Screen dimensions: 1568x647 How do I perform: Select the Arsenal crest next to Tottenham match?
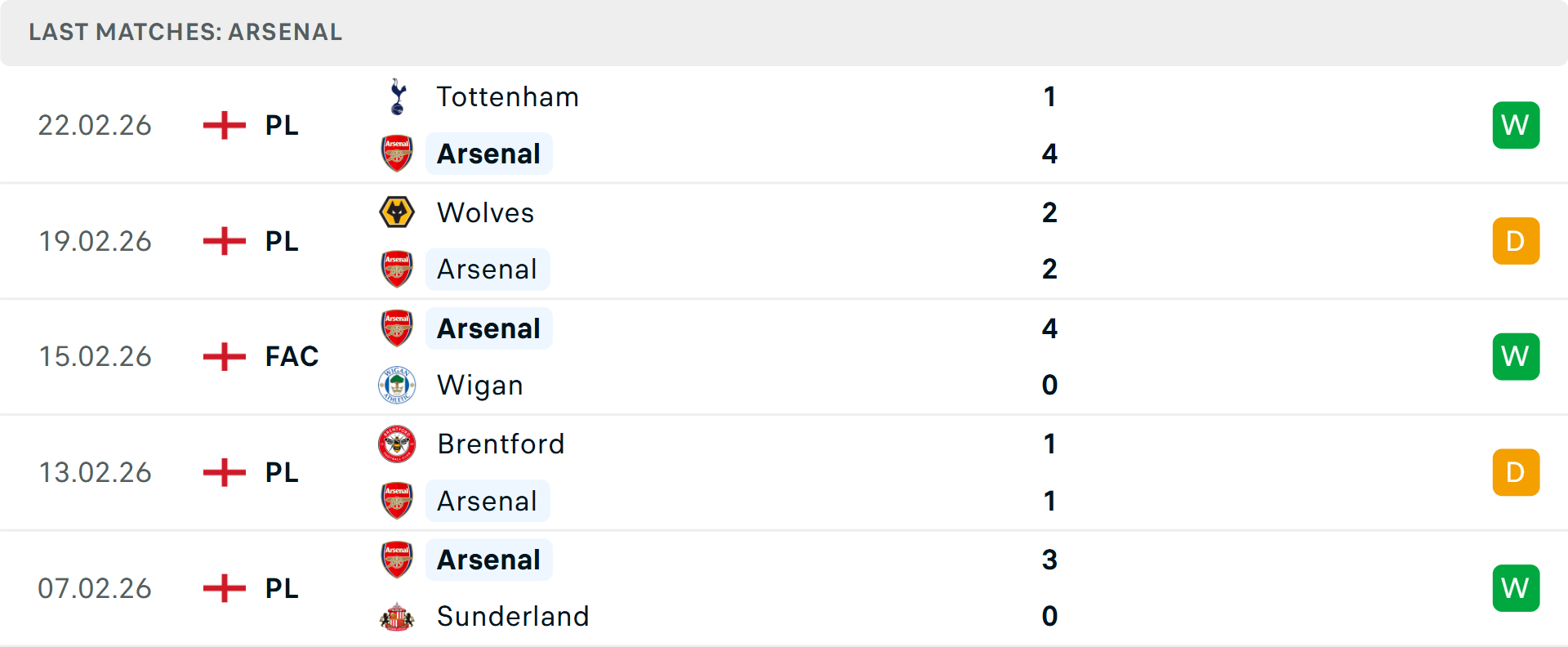pos(397,154)
